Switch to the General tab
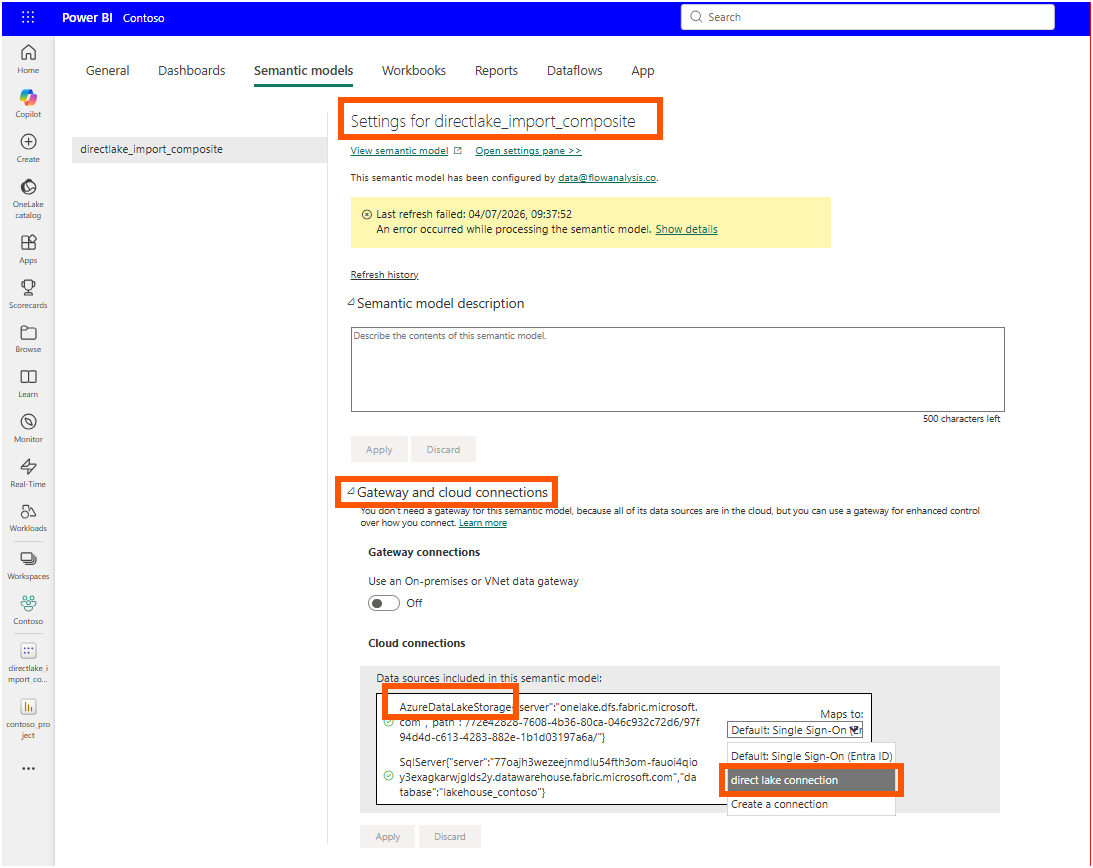The image size is (1093, 868). click(x=107, y=70)
